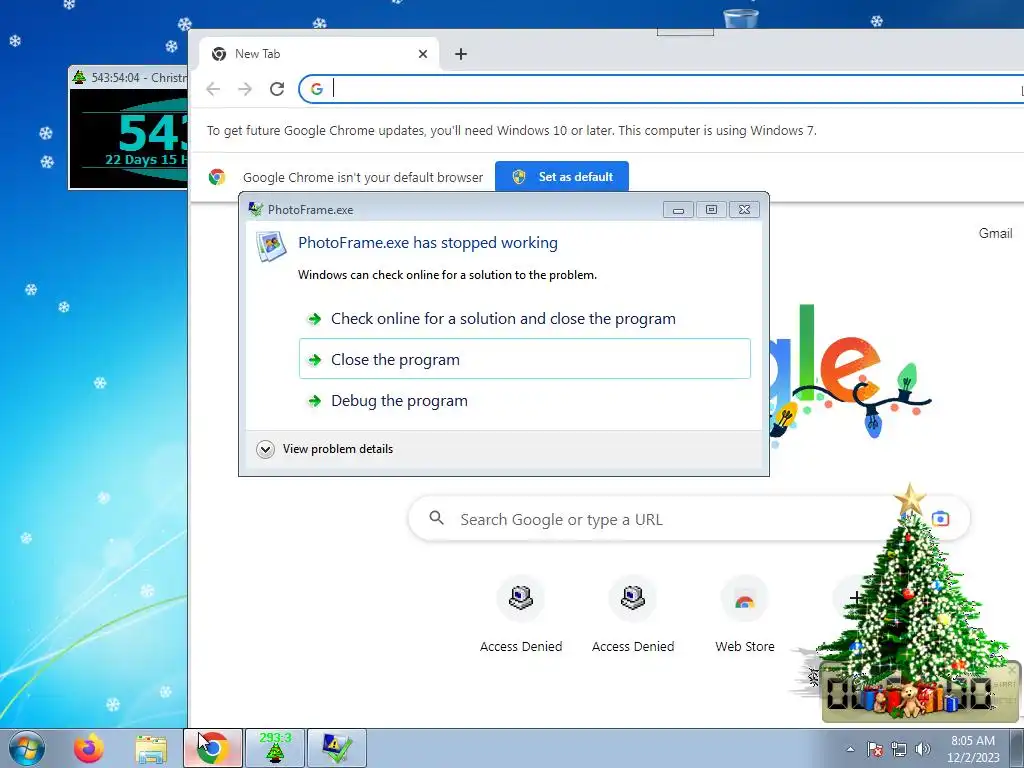Click the Google icon in the address bar
1024x768 pixels.
click(317, 89)
